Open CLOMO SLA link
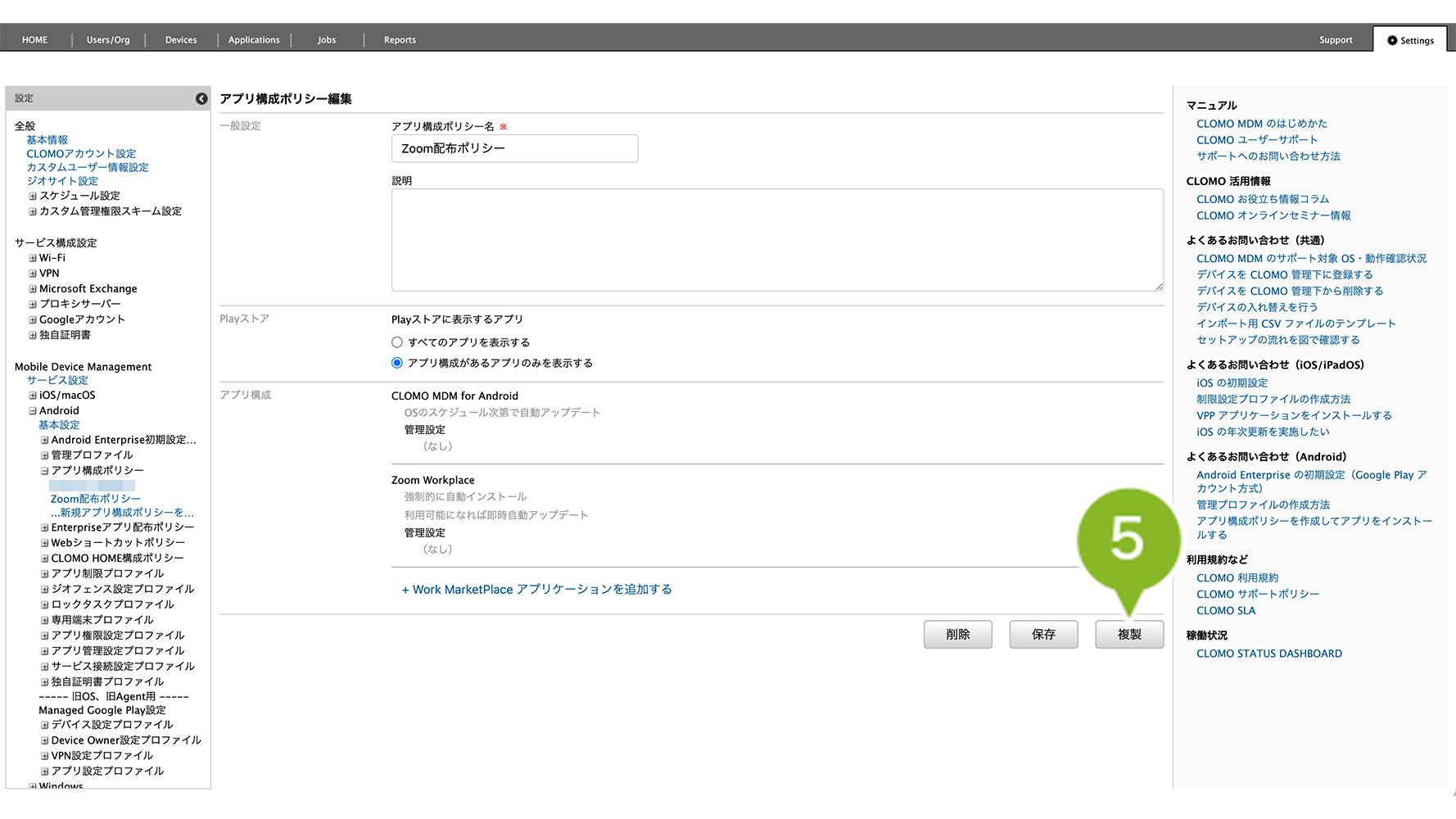Screen dimensions: 1456x819 point(1226,610)
